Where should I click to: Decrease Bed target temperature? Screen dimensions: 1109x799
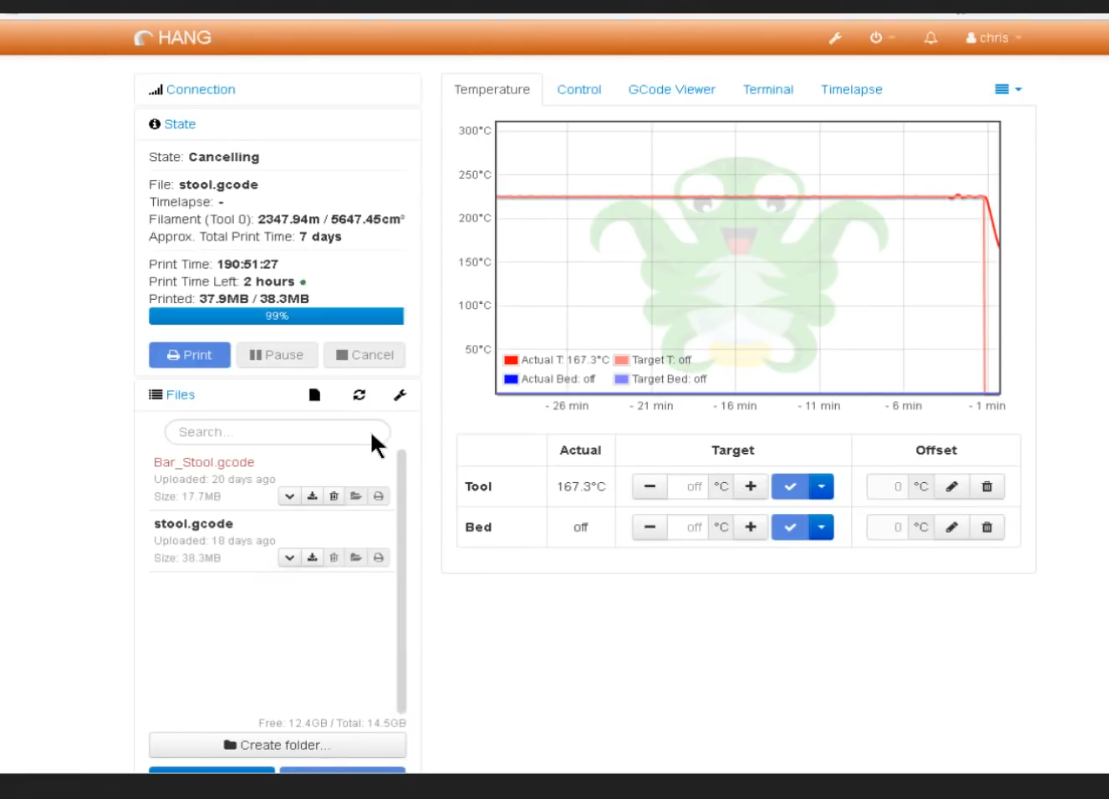point(650,527)
